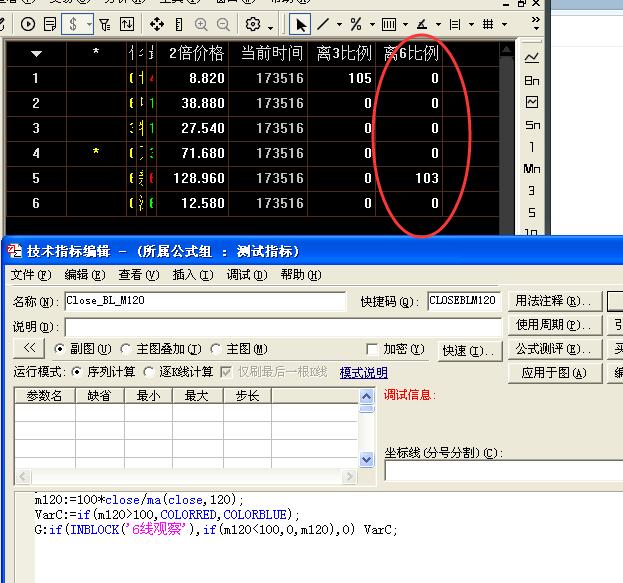Image resolution: width=623 pixels, height=583 pixels.
Task: Click parameter table scroll down arrow
Action: pos(366,460)
